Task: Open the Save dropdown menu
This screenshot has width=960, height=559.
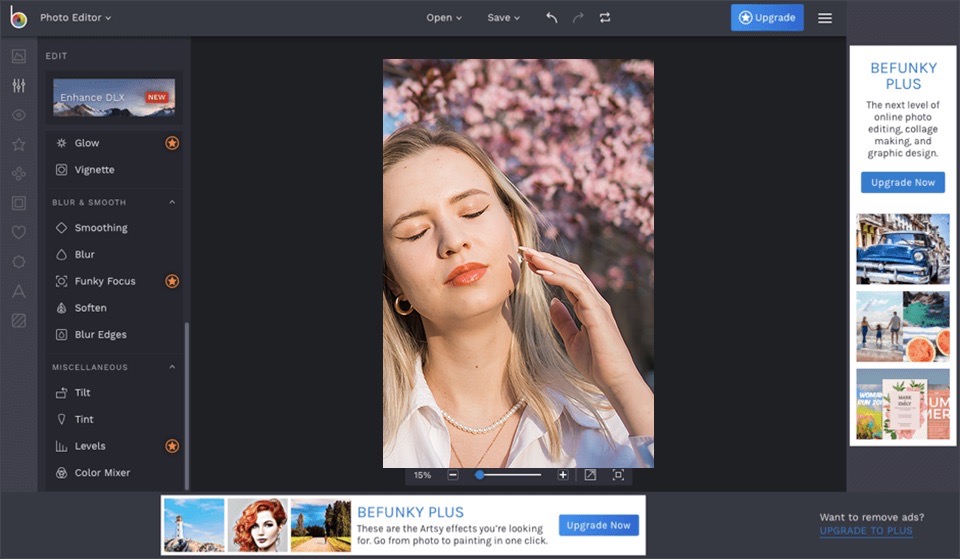Action: pos(503,18)
